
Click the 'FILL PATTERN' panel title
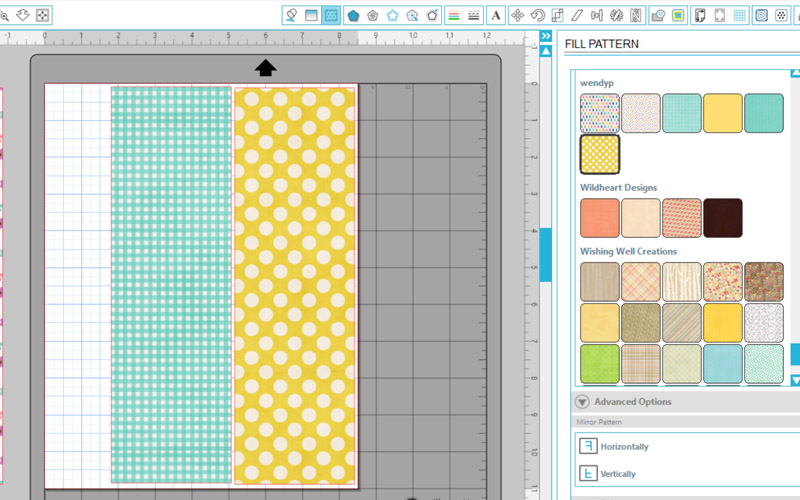[x=602, y=44]
